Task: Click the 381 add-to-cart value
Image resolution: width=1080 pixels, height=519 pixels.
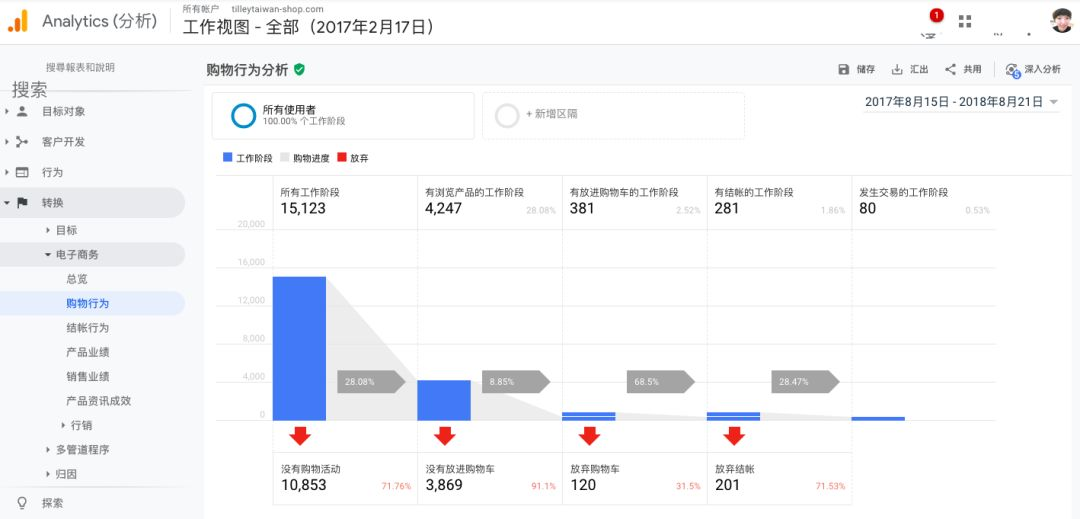Action: [x=582, y=209]
